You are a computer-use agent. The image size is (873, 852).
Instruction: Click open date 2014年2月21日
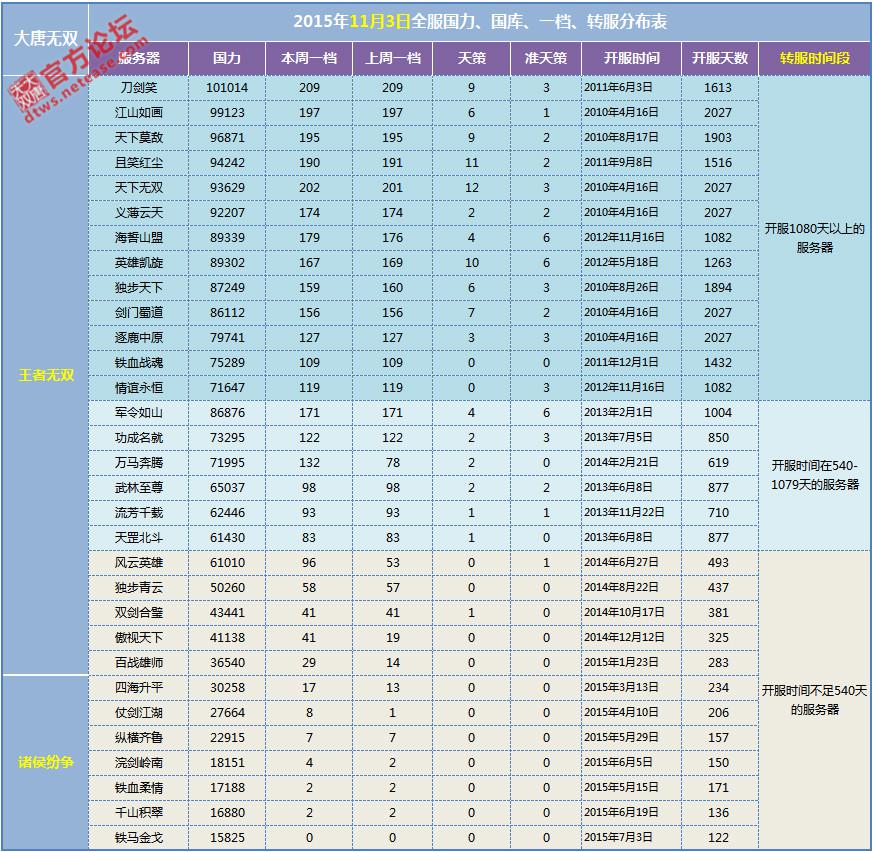(621, 463)
